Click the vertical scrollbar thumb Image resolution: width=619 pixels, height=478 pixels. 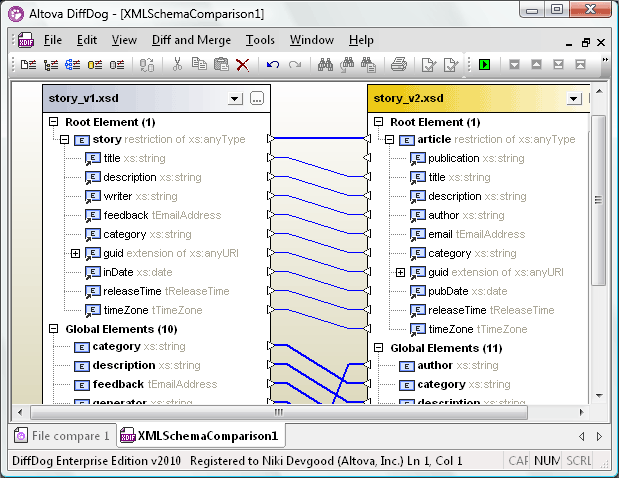[599, 200]
